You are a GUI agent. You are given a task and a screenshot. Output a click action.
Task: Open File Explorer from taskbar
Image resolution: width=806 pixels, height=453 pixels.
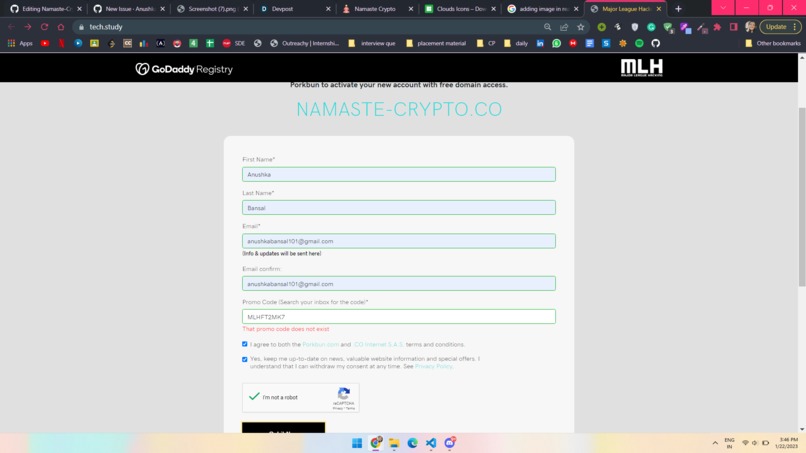click(394, 443)
